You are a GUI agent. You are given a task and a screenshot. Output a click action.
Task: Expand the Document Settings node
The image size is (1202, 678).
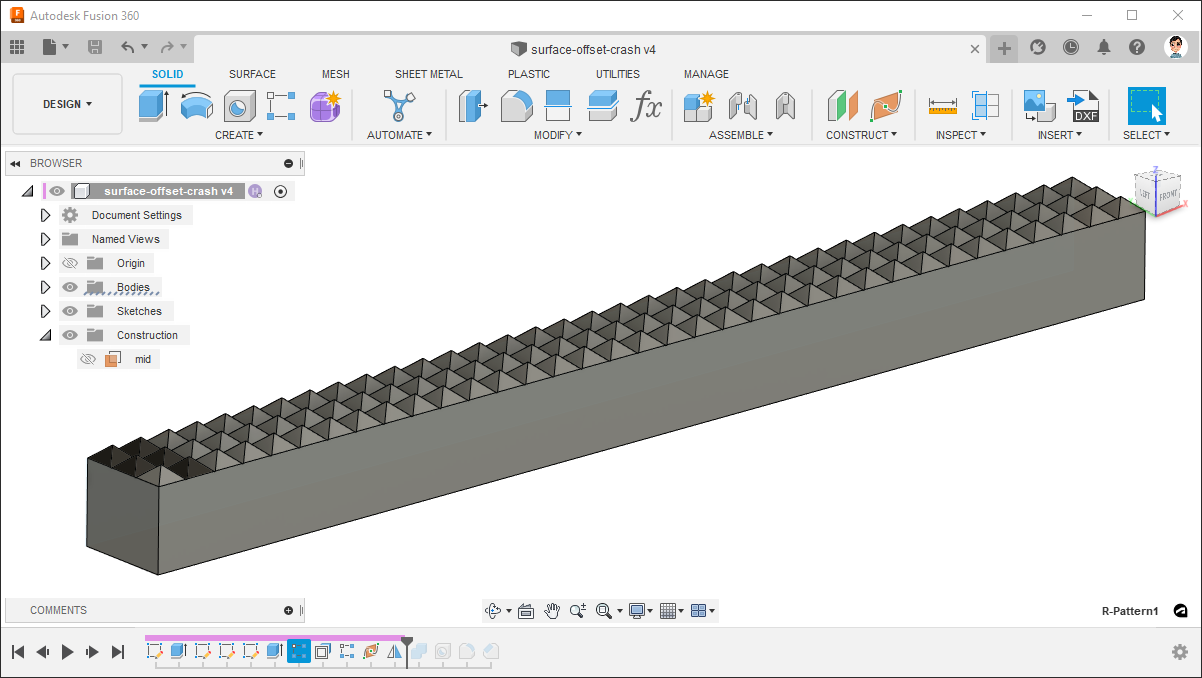[x=45, y=215]
